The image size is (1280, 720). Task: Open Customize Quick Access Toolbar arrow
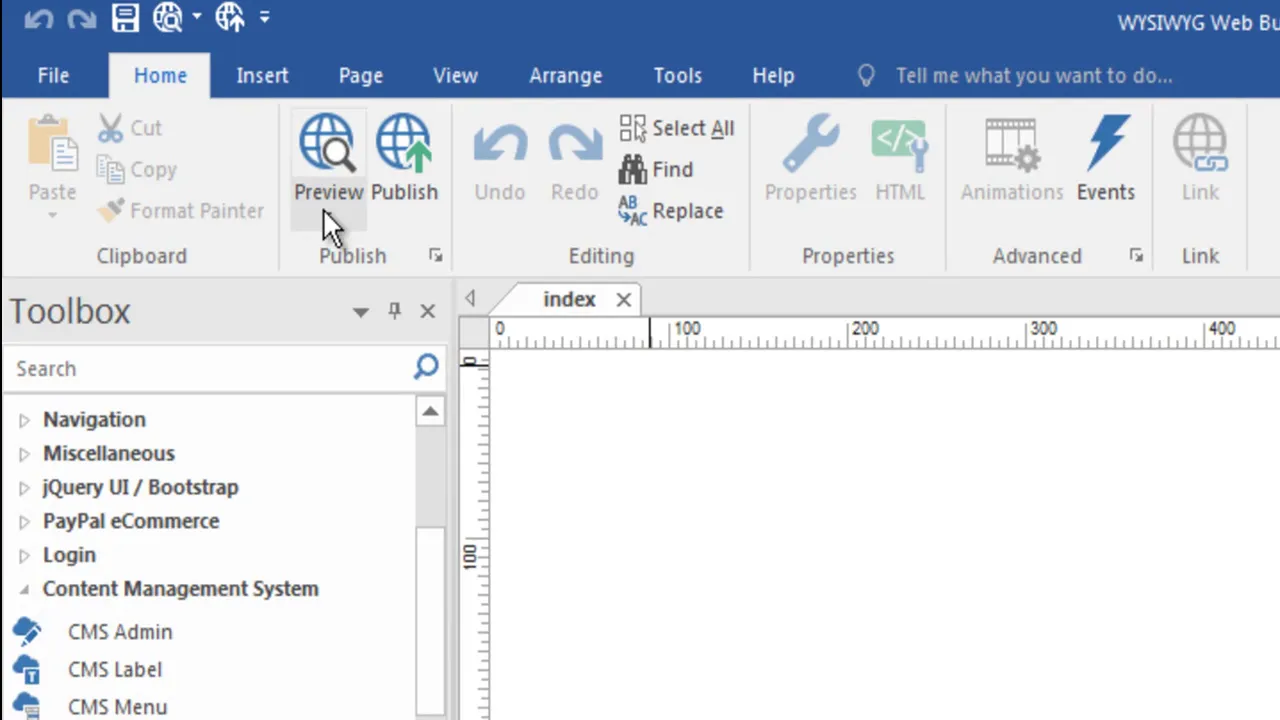point(264,16)
